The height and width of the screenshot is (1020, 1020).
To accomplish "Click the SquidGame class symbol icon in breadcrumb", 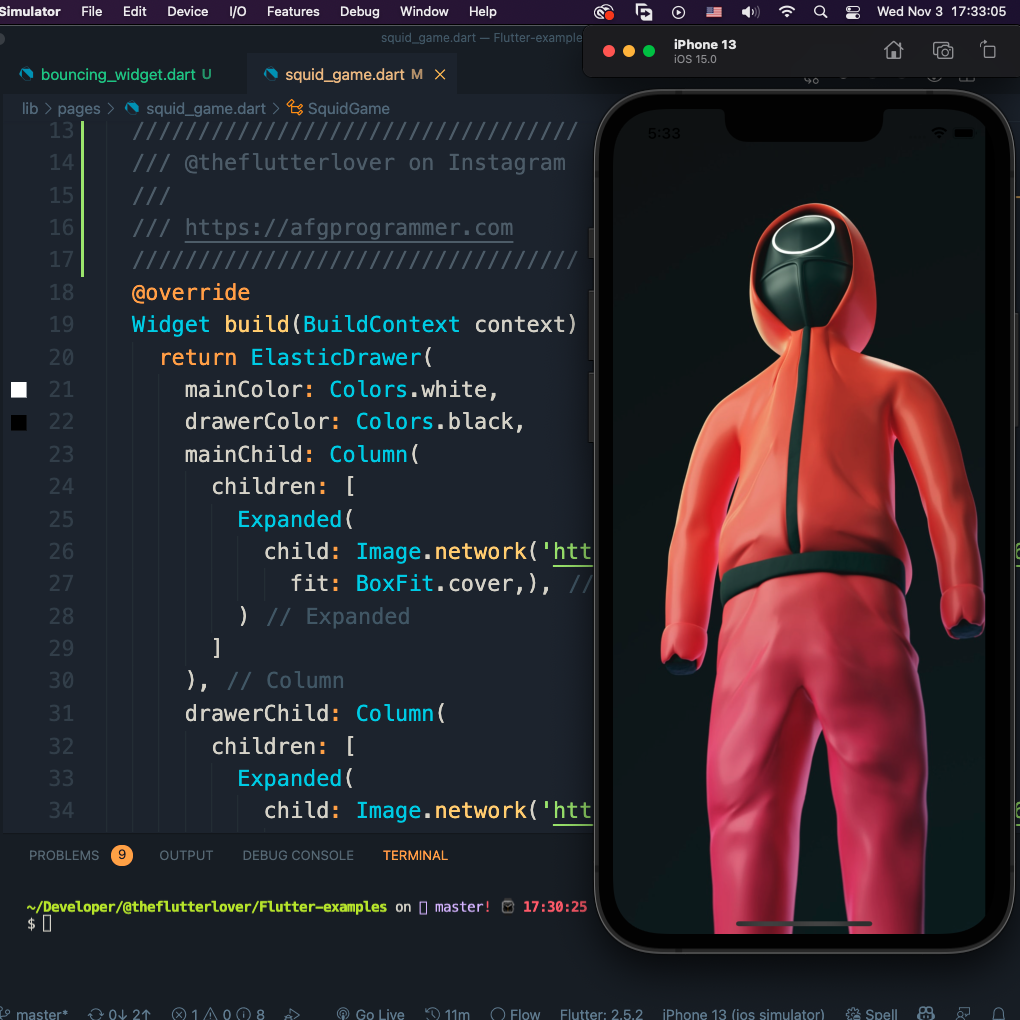I will [295, 108].
